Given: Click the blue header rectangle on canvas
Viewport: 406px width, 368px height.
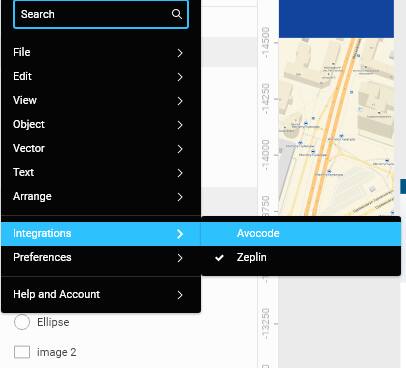Looking at the screenshot, I should tap(336, 19).
